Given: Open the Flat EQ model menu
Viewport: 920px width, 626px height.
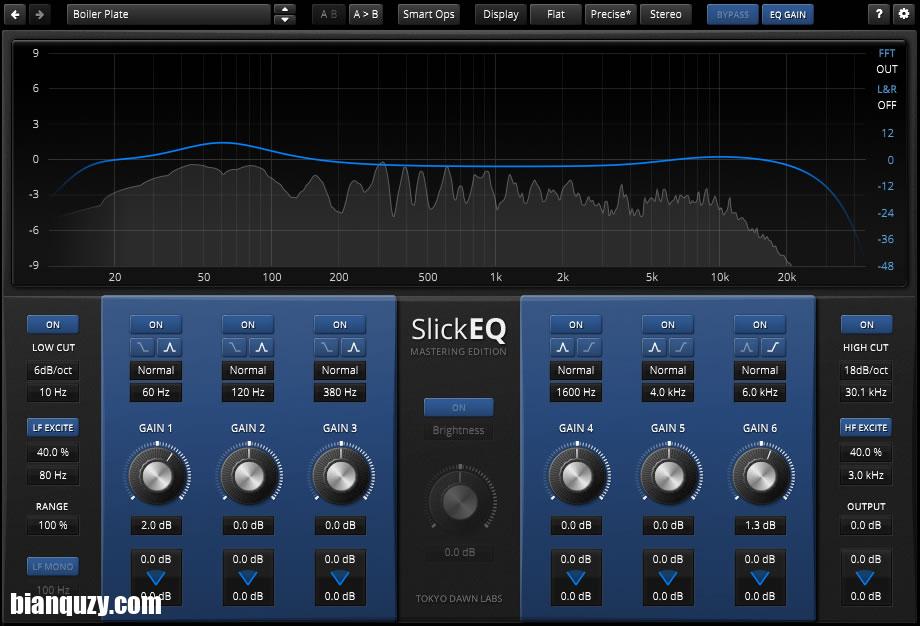Looking at the screenshot, I should pos(556,14).
